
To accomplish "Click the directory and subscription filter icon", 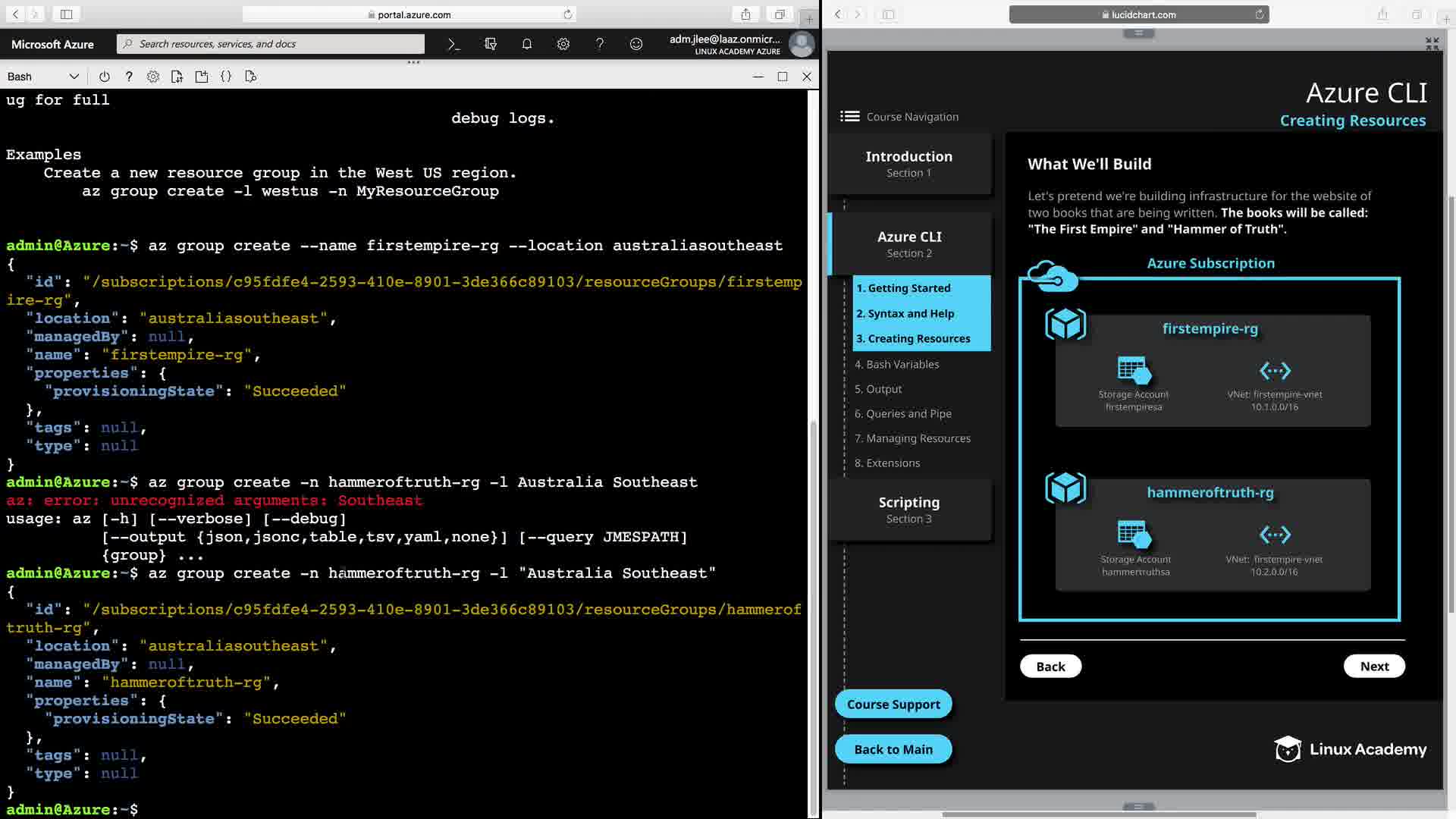I will coord(491,44).
